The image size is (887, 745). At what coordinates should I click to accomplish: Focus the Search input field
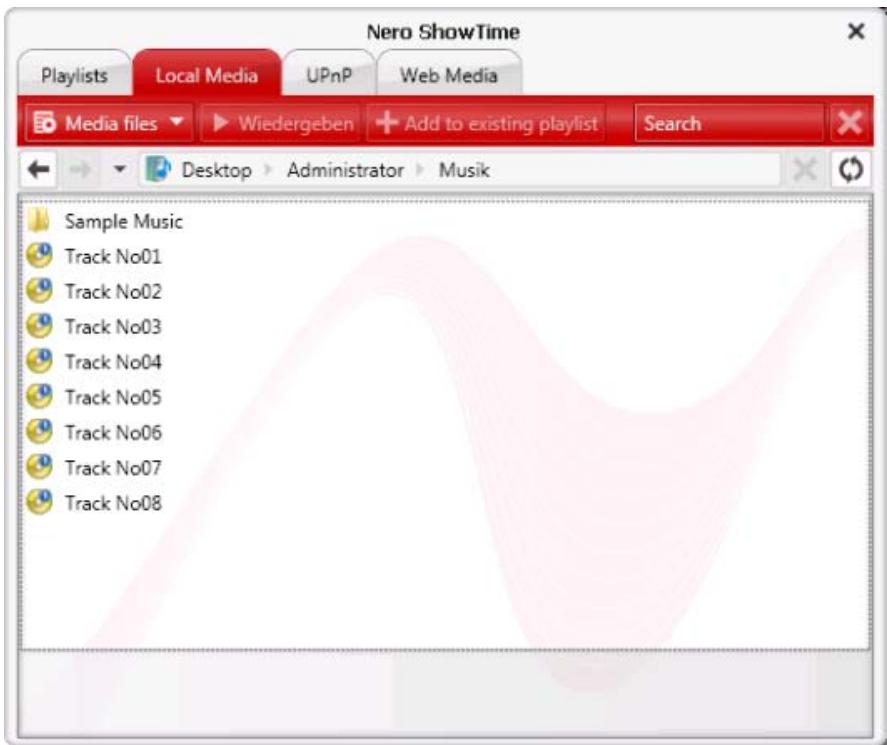pyautogui.click(x=729, y=123)
